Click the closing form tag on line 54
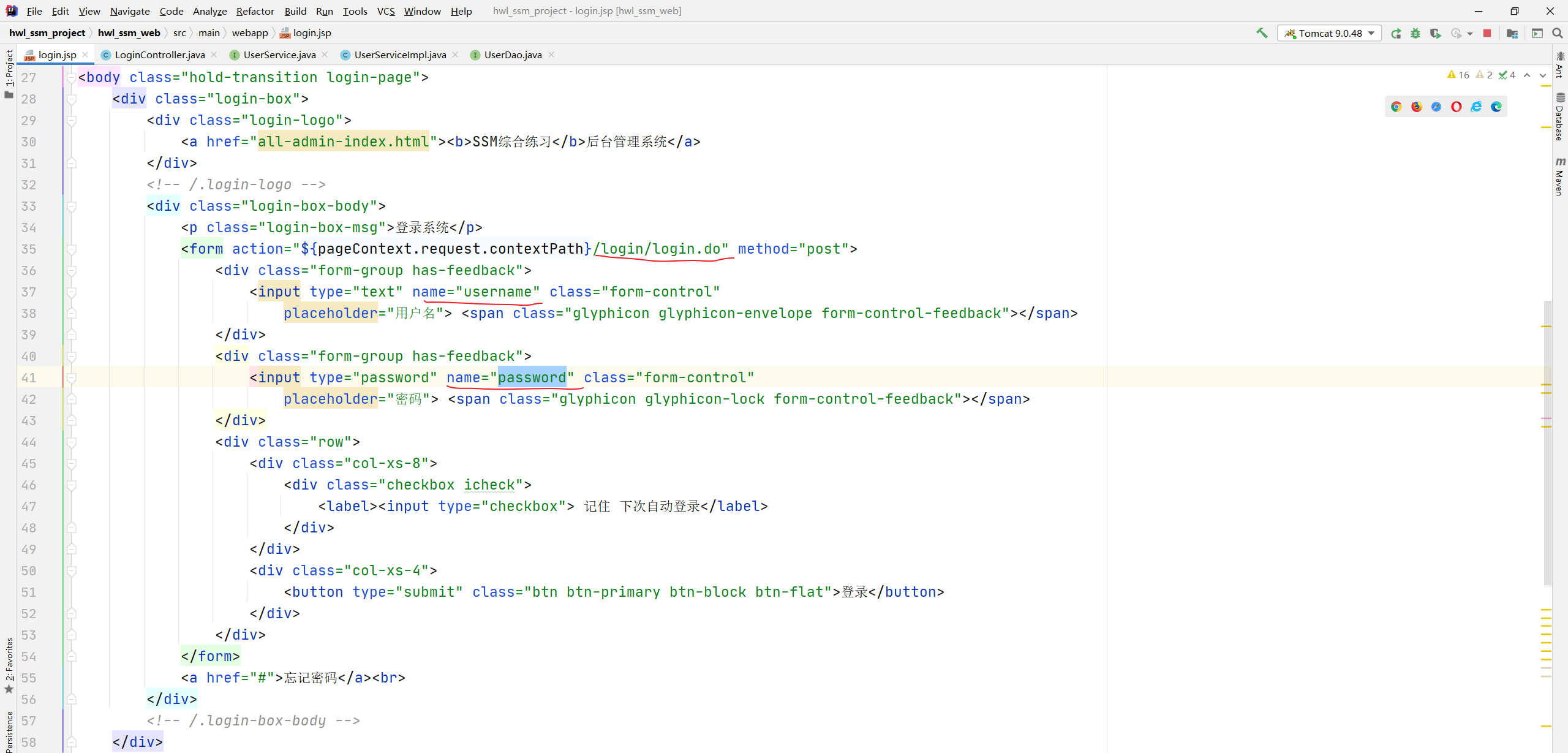 click(x=210, y=656)
